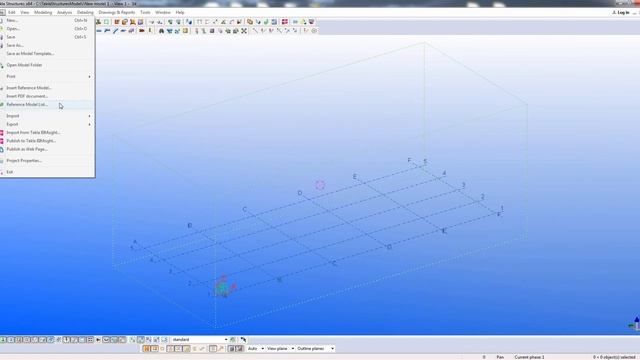Open the Tools menu
This screenshot has width=640, height=360.
[145, 12]
